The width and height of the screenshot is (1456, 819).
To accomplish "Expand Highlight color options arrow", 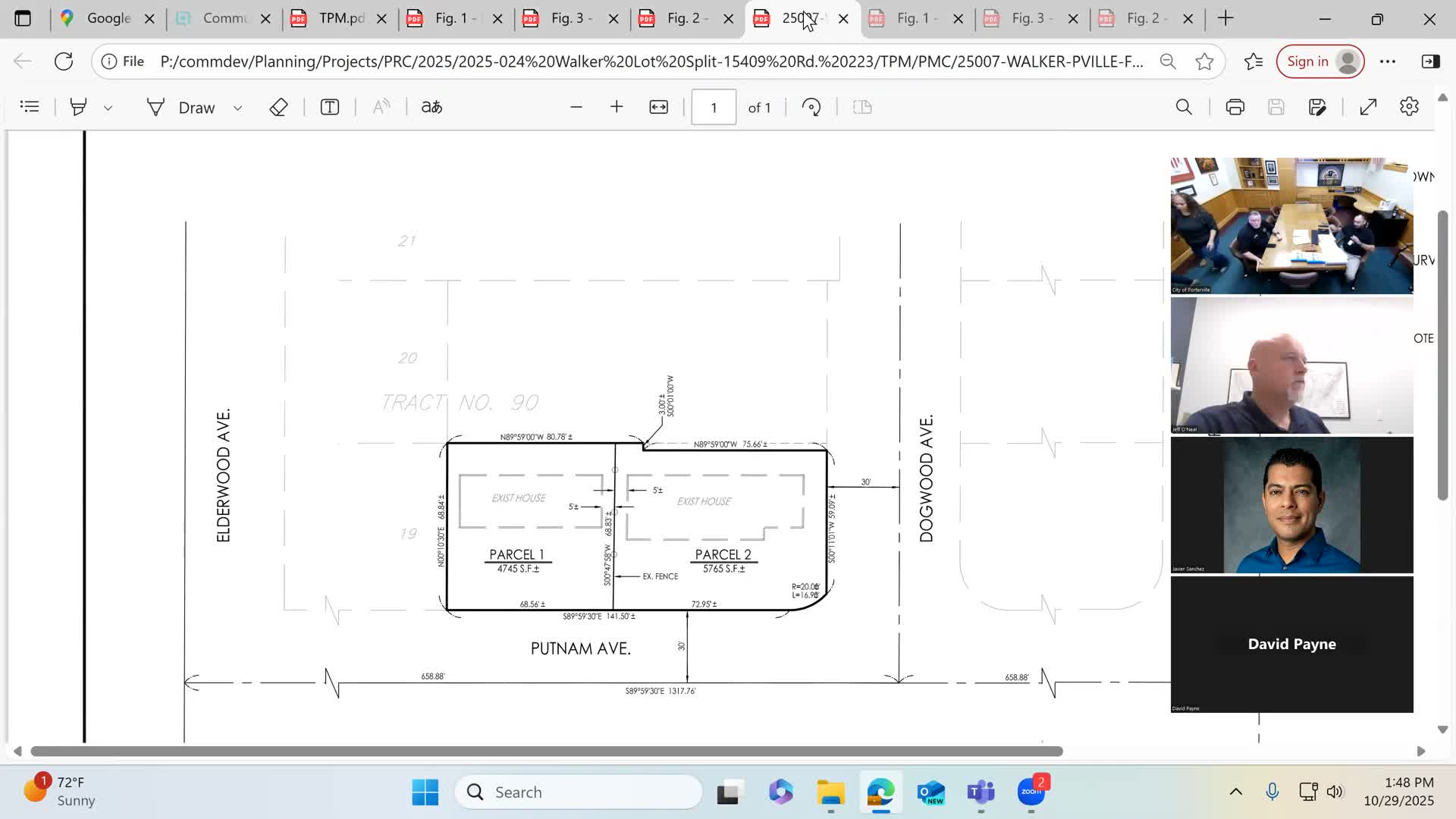I will point(108,108).
